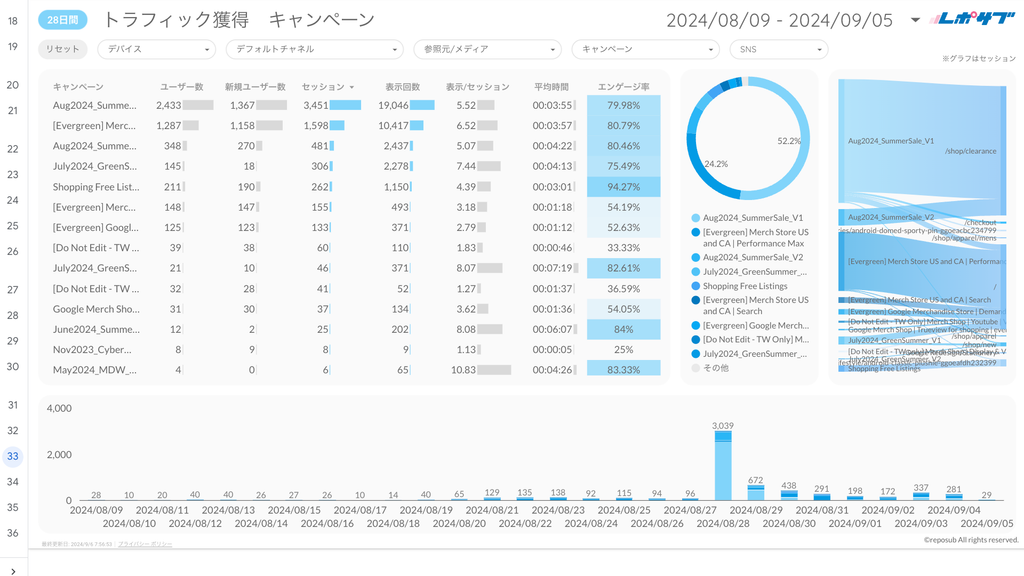
Task: Expand the 参照元/メディア filter
Action: 488,48
